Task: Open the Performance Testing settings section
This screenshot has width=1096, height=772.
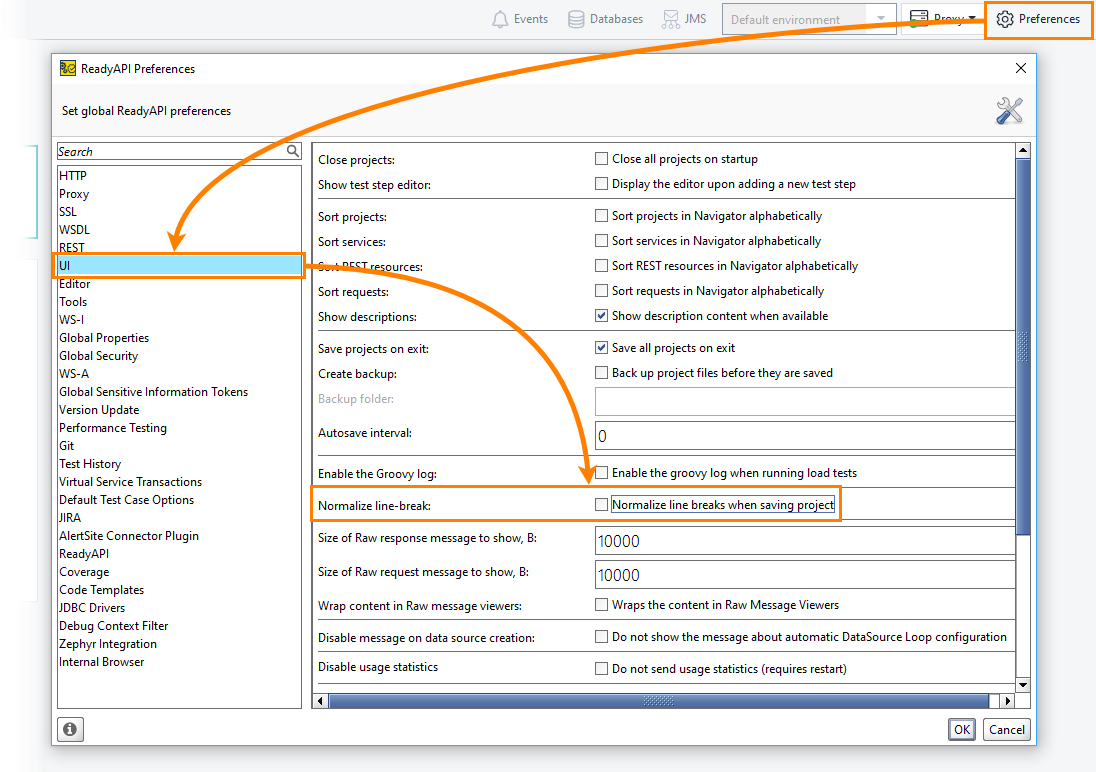Action: click(x=112, y=427)
